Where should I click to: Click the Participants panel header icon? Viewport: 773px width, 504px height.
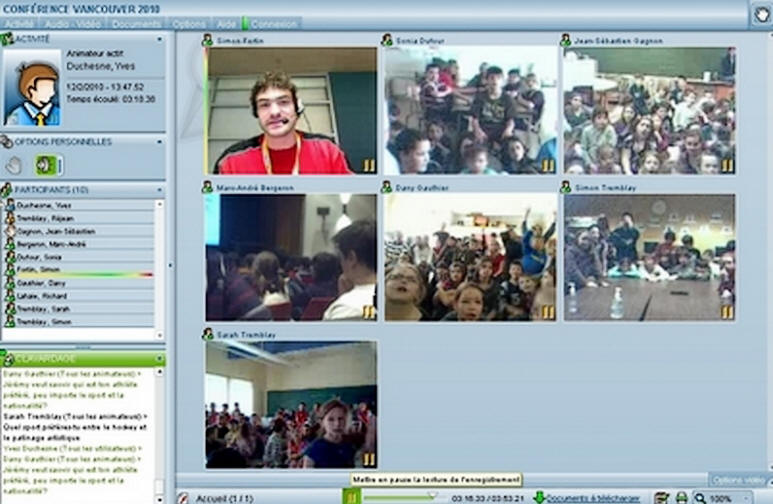(x=6, y=189)
